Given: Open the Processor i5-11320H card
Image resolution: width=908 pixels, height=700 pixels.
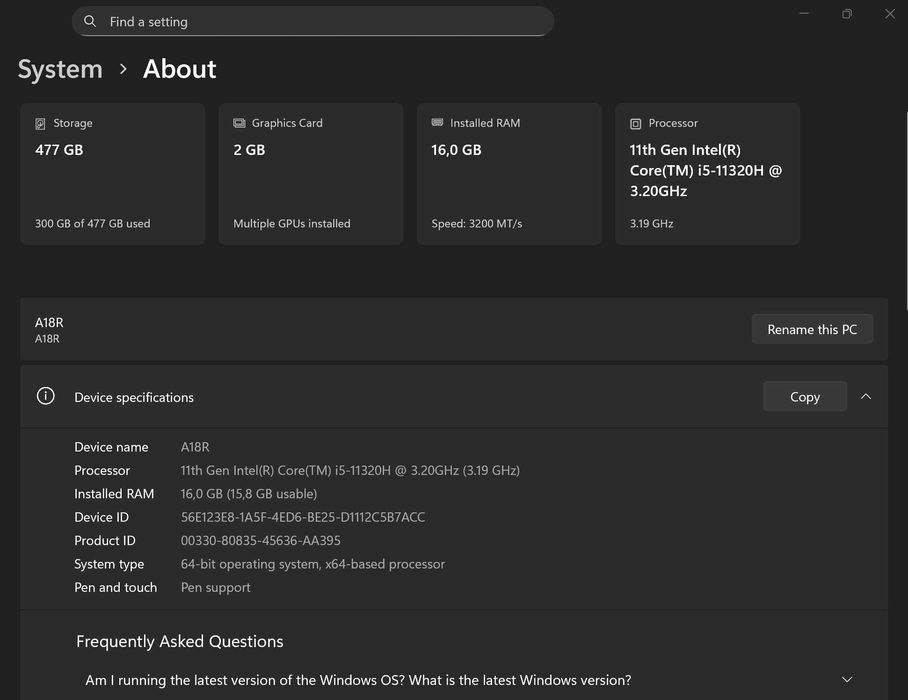Looking at the screenshot, I should (707, 174).
